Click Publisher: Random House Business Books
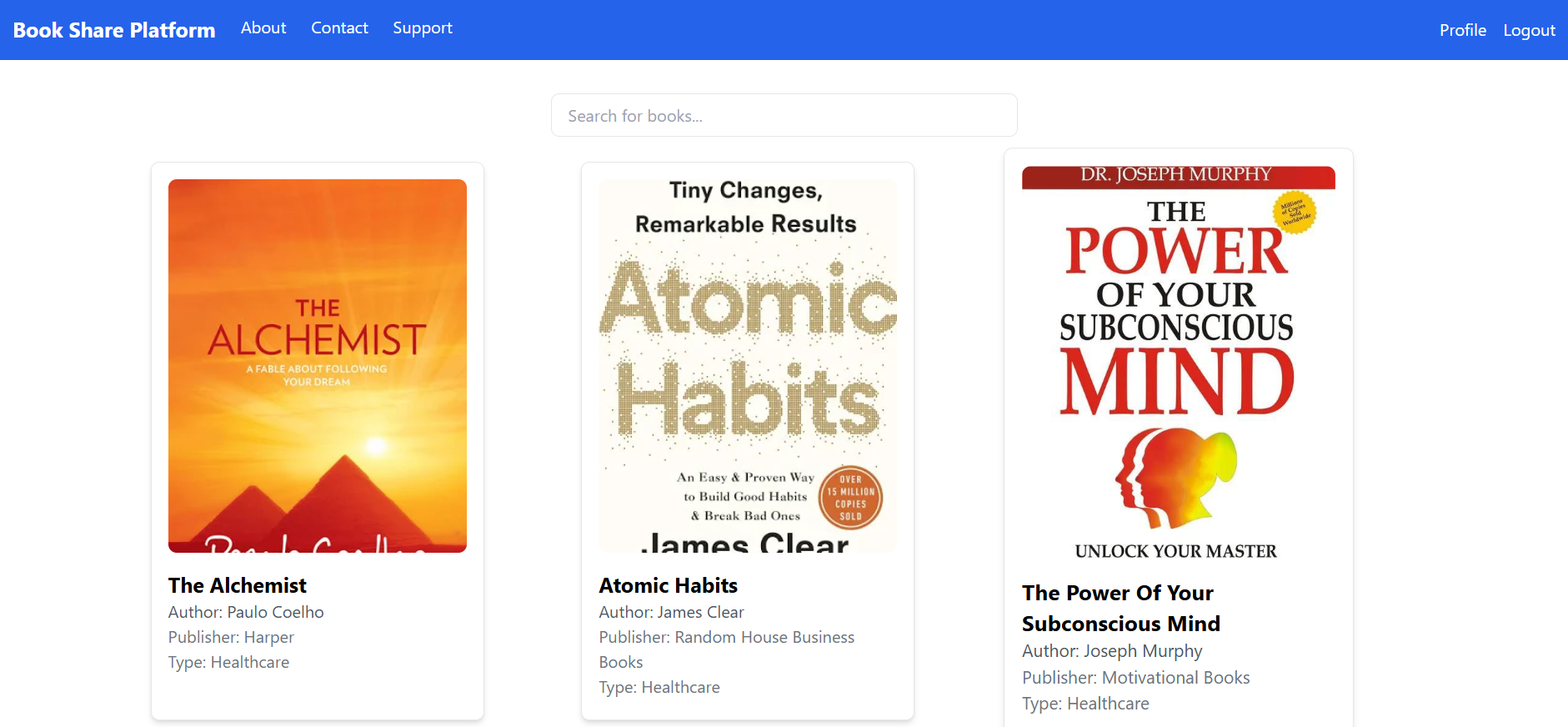This screenshot has width=1568, height=727. click(726, 649)
